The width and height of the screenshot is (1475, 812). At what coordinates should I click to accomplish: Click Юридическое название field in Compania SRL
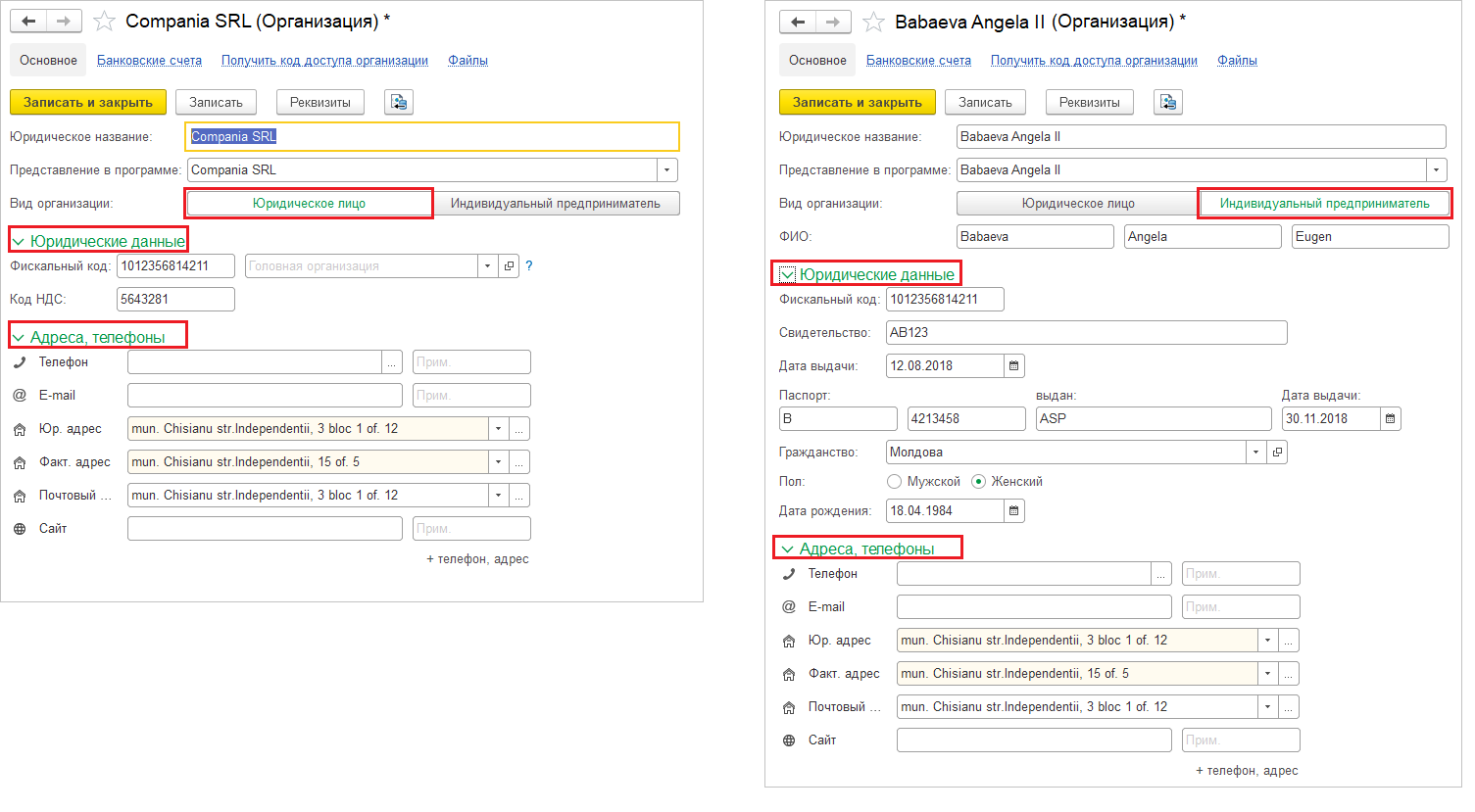point(432,137)
